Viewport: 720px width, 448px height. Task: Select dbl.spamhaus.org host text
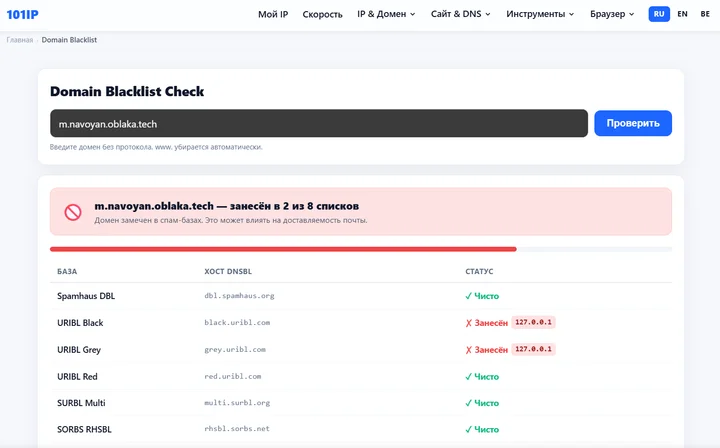pyautogui.click(x=239, y=296)
